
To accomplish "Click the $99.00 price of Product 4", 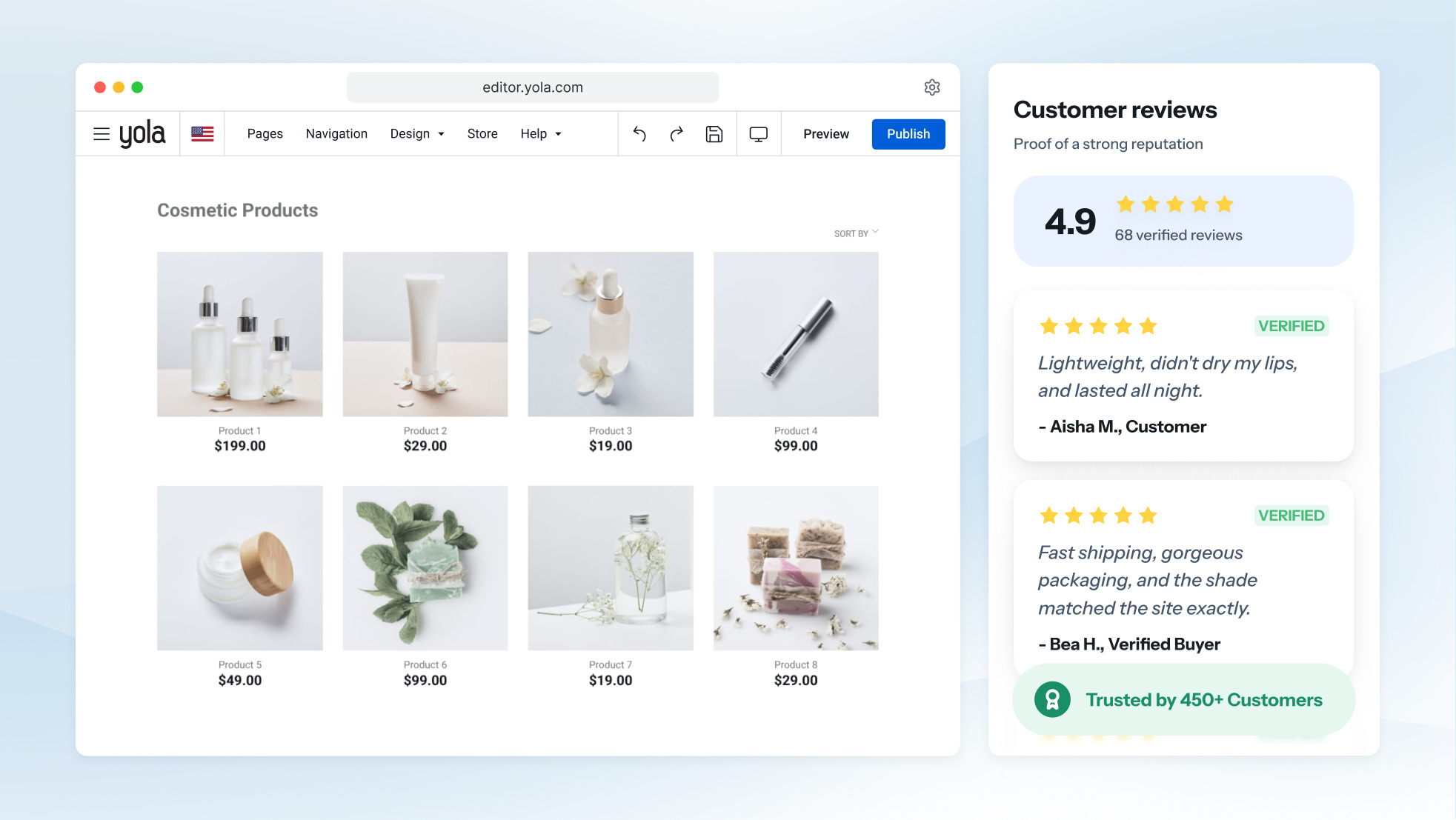I will tap(796, 446).
